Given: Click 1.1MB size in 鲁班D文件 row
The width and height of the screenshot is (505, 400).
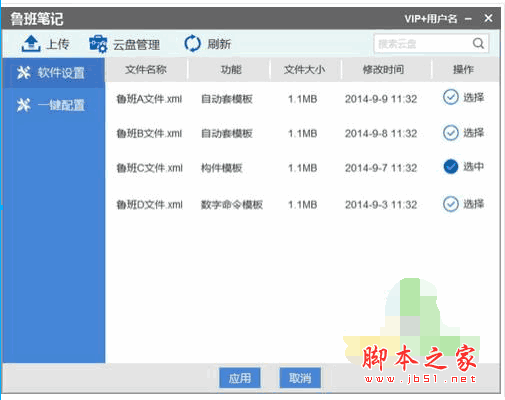Looking at the screenshot, I should 303,204.
